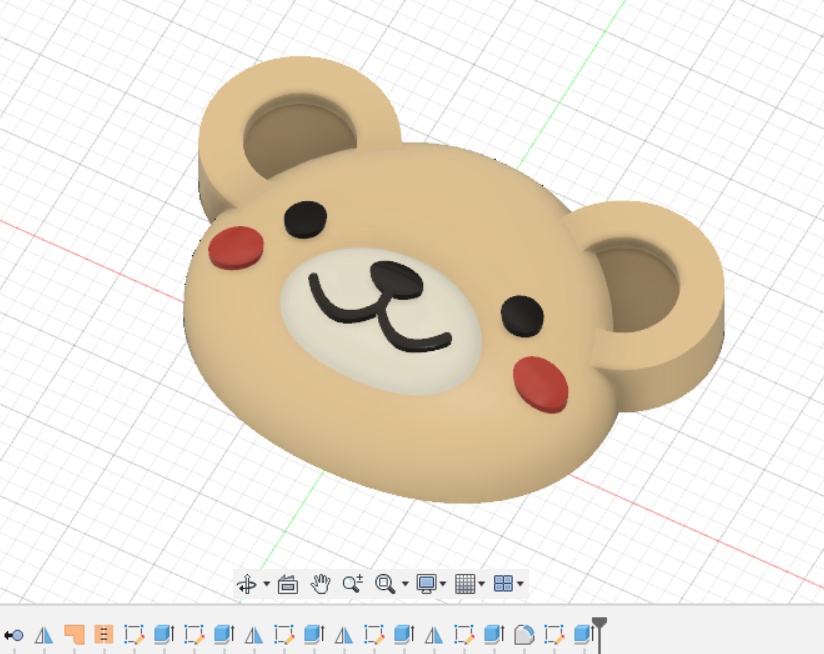Select the second sketch in the timeline
Image resolution: width=824 pixels, height=654 pixels.
pyautogui.click(x=194, y=635)
